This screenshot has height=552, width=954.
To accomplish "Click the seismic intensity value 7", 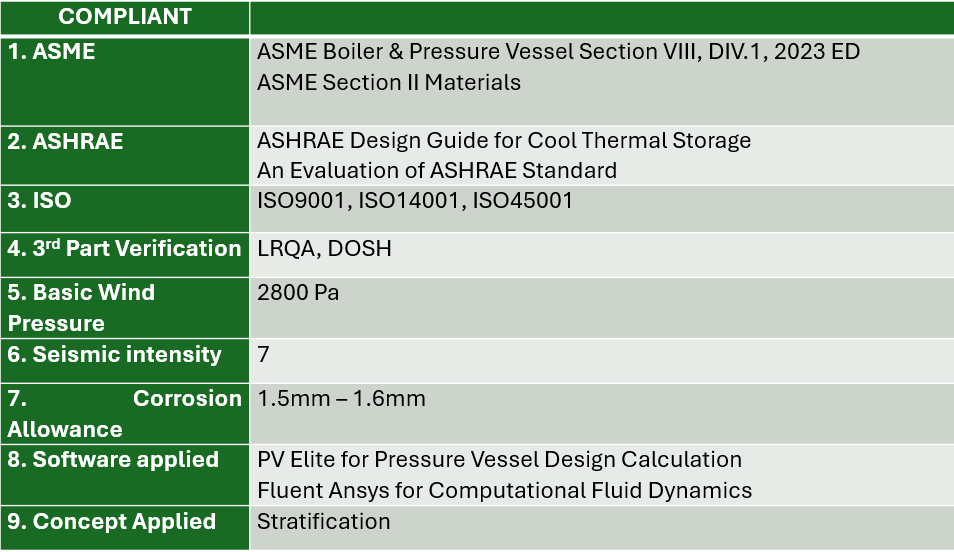I will [x=263, y=354].
